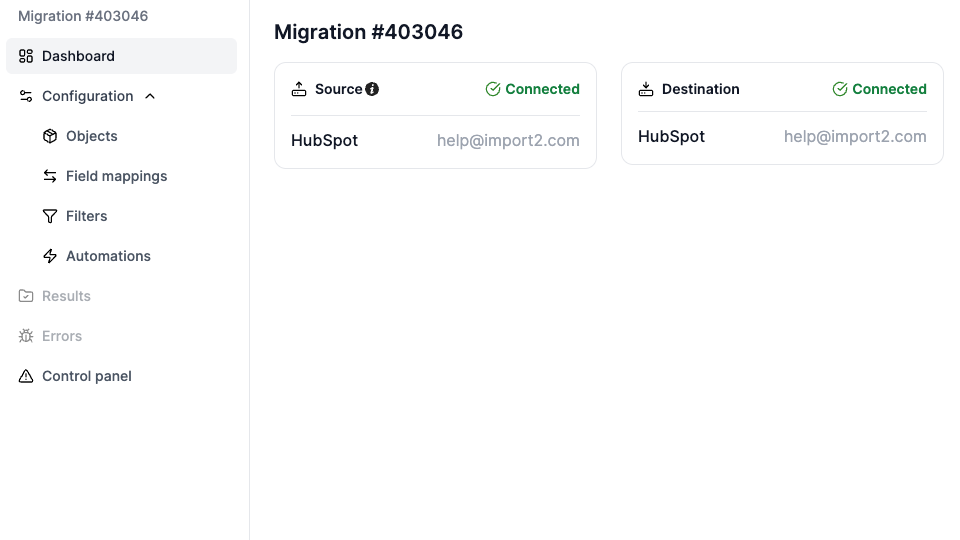Click the Configuration section label
Image resolution: width=960 pixels, height=540 pixels.
pyautogui.click(x=87, y=96)
